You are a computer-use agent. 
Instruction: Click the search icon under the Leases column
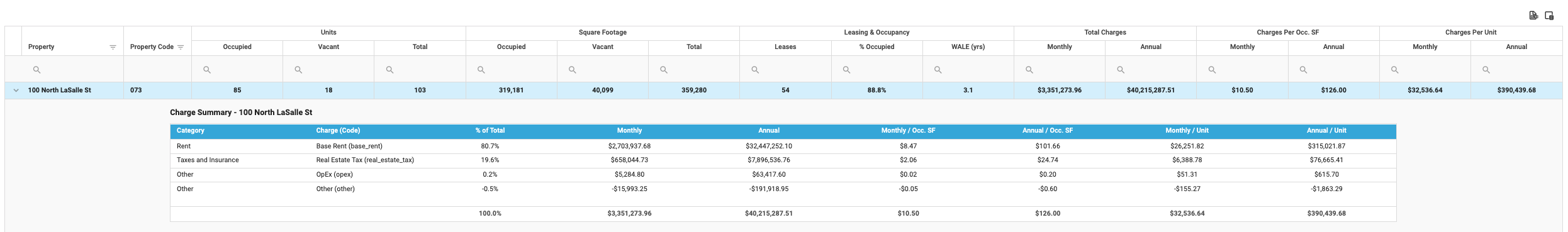(x=755, y=70)
